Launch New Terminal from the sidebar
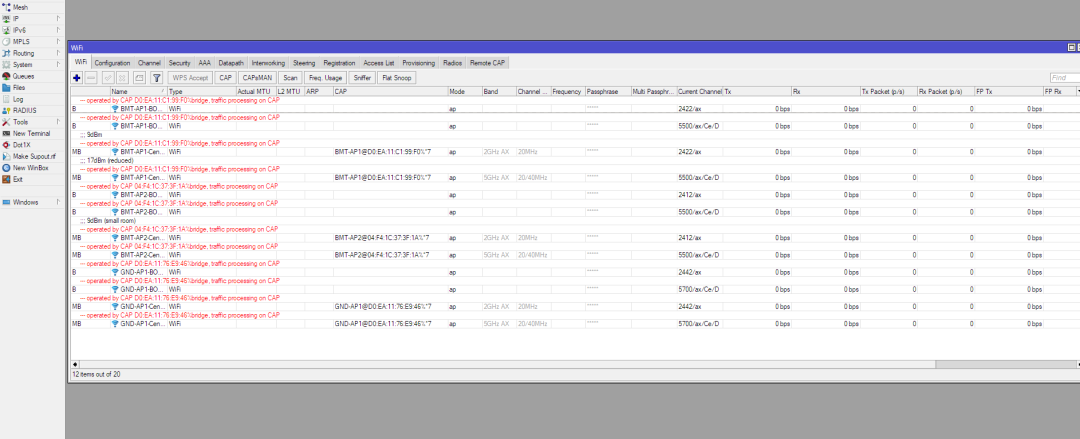 coord(31,134)
